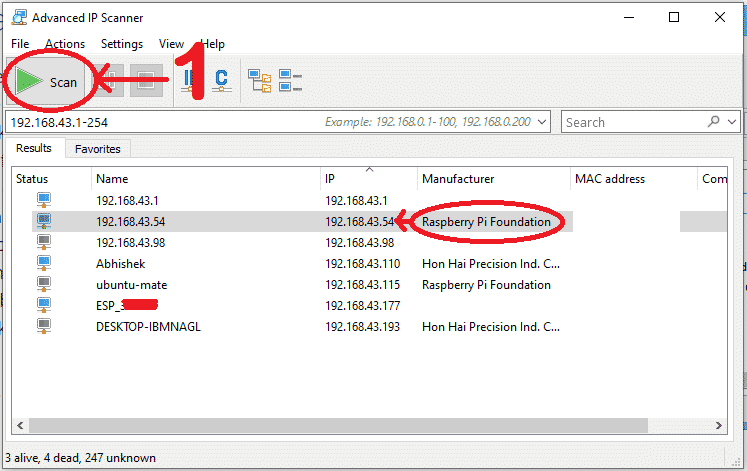Click the device icon next to ubuntu-mate
Screen dimensions: 747x471
44,284
